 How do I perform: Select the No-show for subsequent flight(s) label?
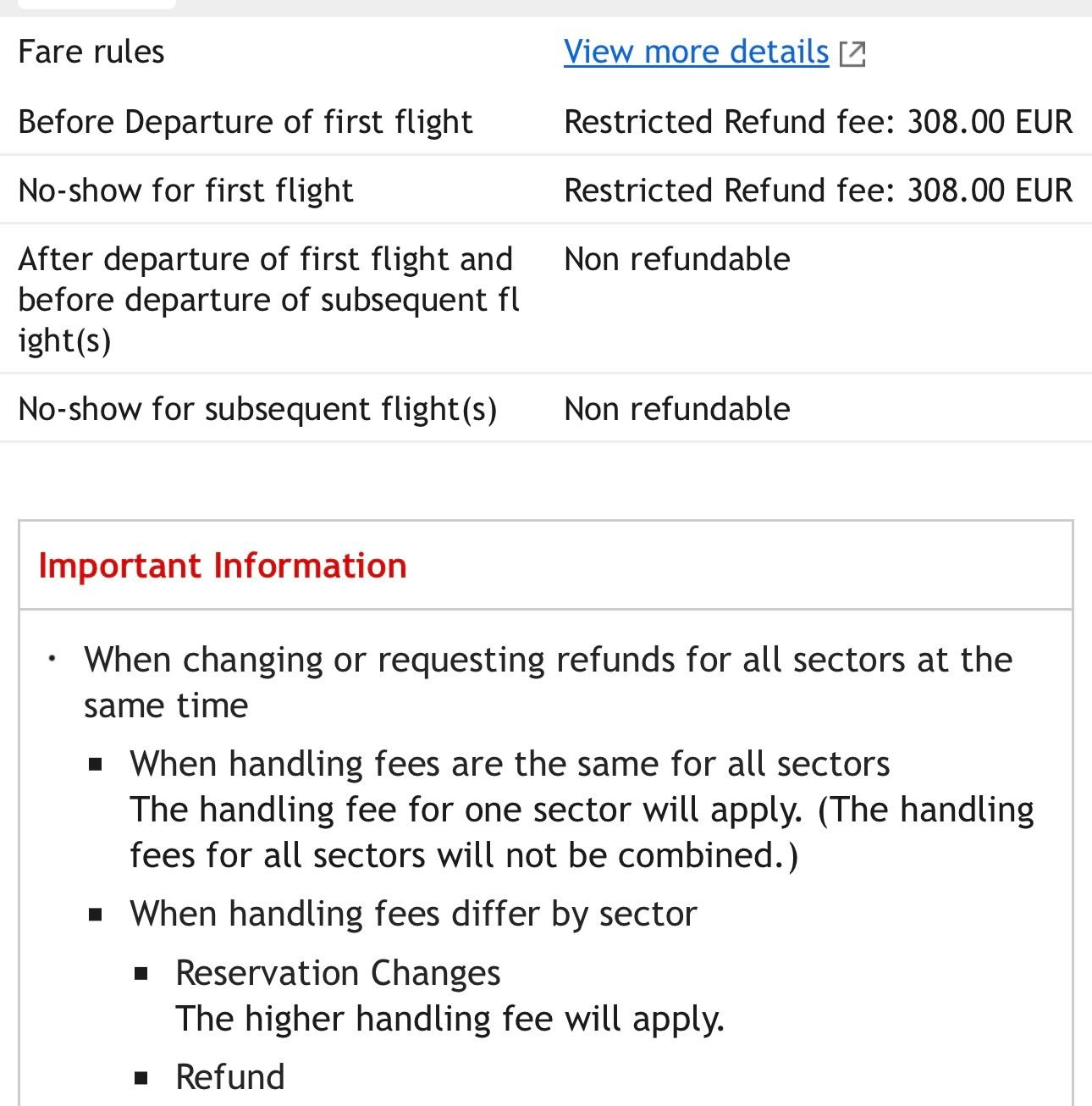tap(257, 409)
